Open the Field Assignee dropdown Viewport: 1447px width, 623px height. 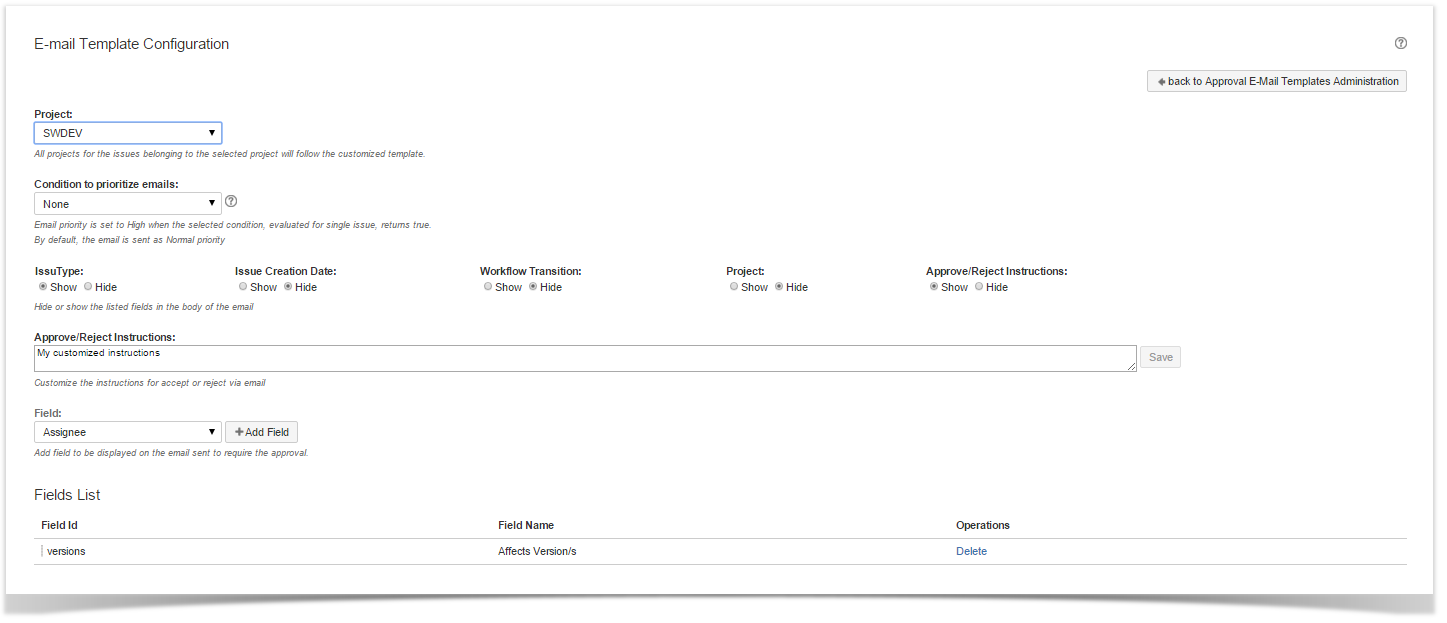coord(128,432)
